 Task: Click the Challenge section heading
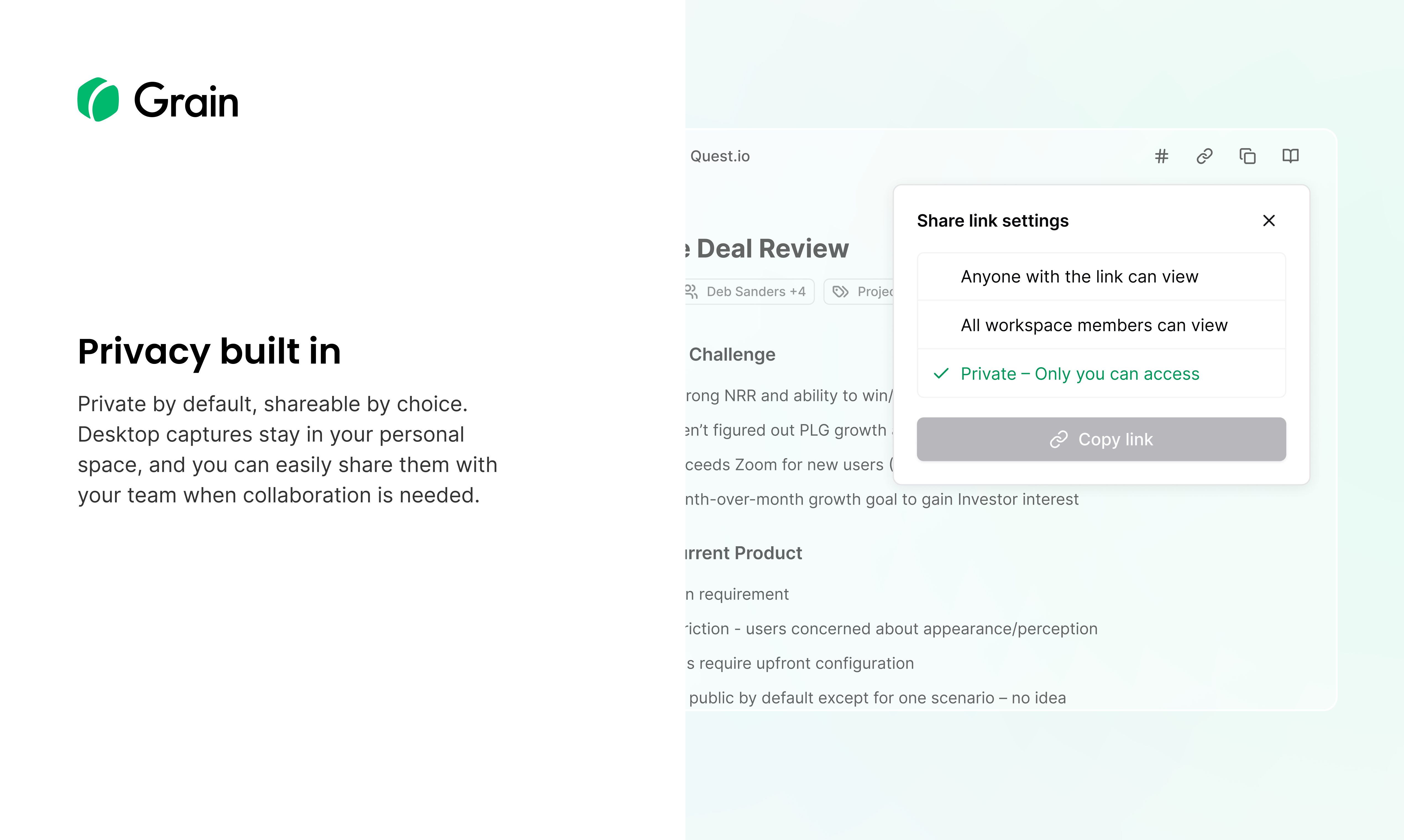click(732, 354)
